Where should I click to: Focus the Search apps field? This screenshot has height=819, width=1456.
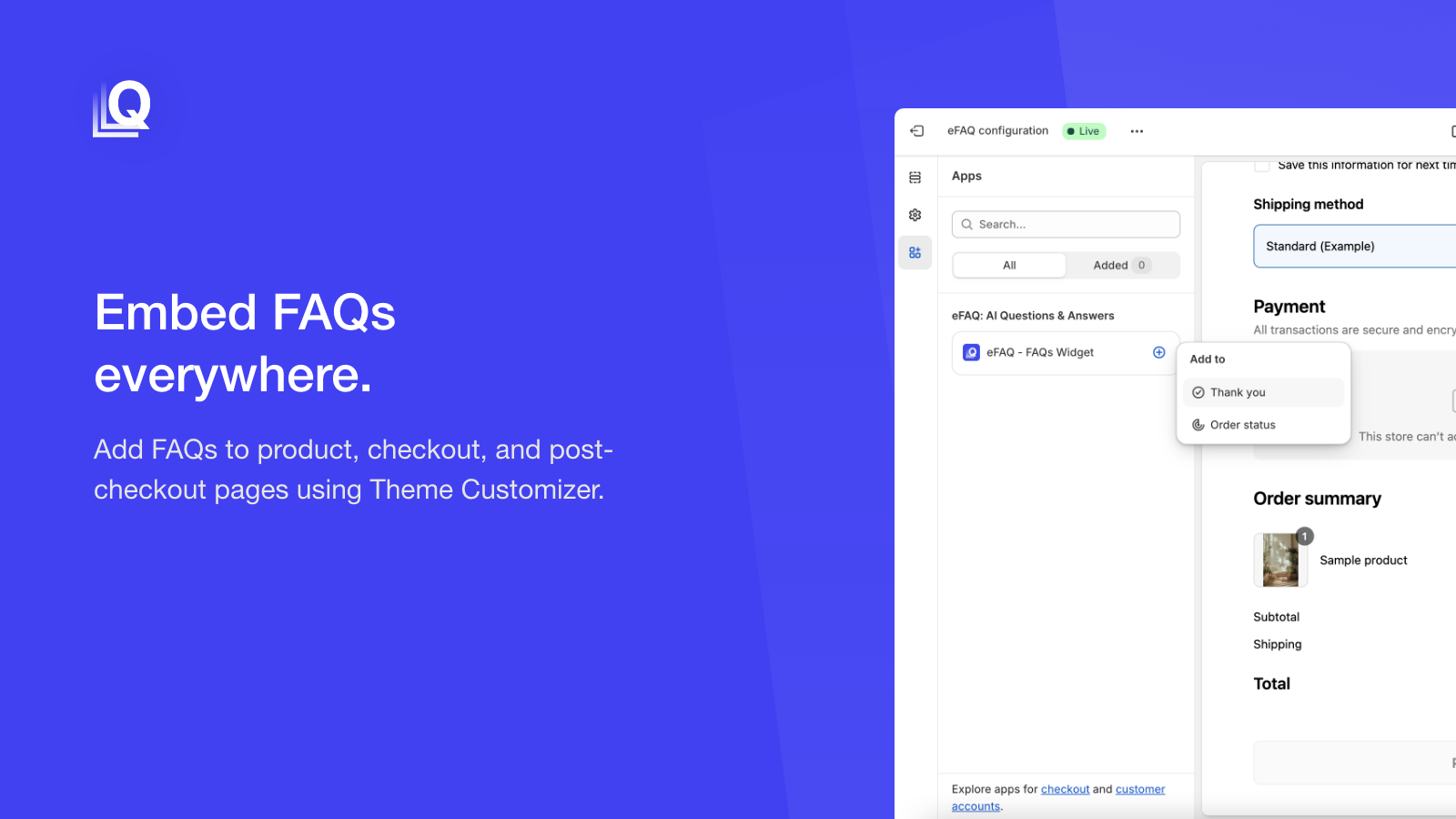click(1066, 224)
